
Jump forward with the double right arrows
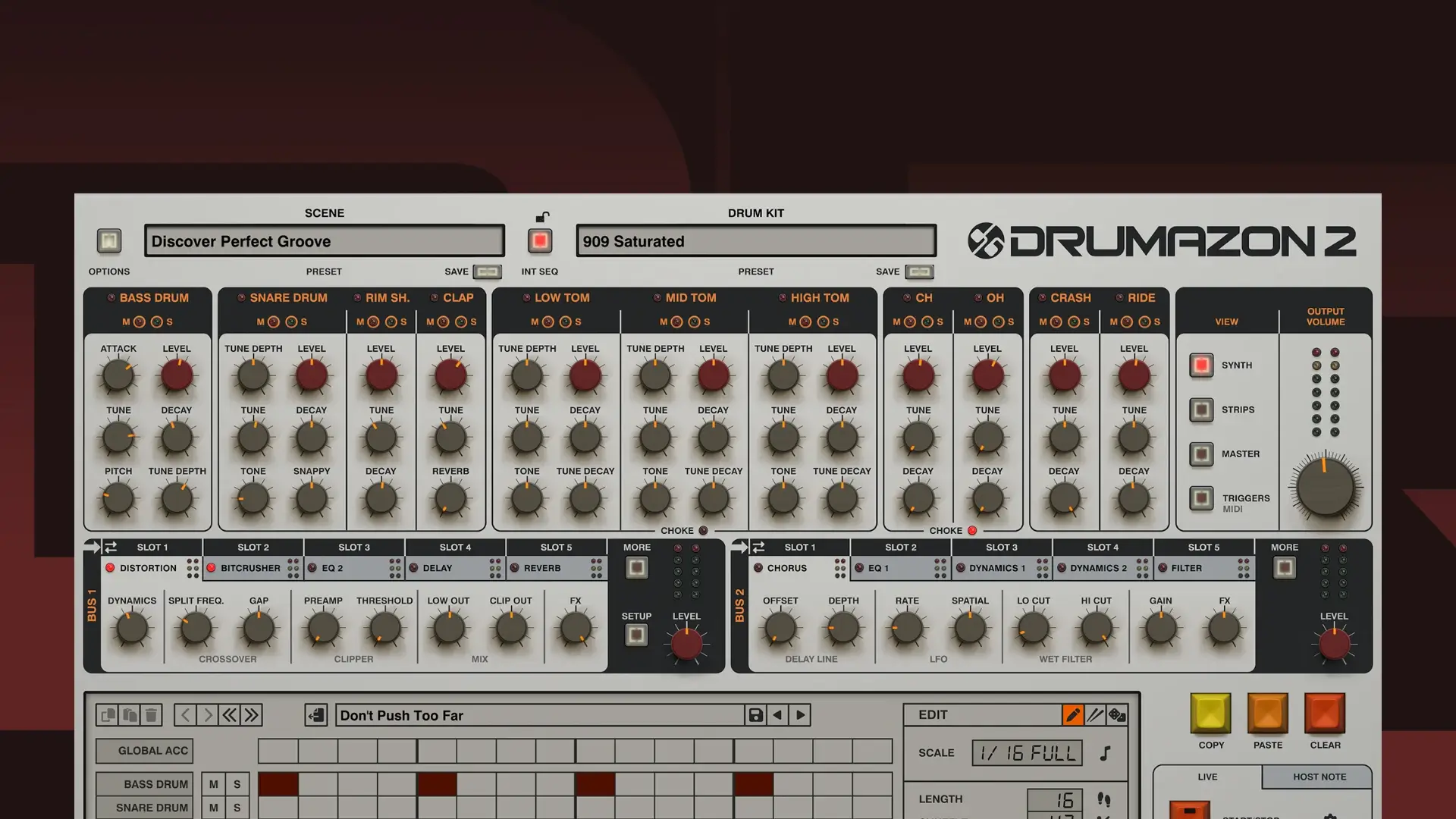point(251,715)
